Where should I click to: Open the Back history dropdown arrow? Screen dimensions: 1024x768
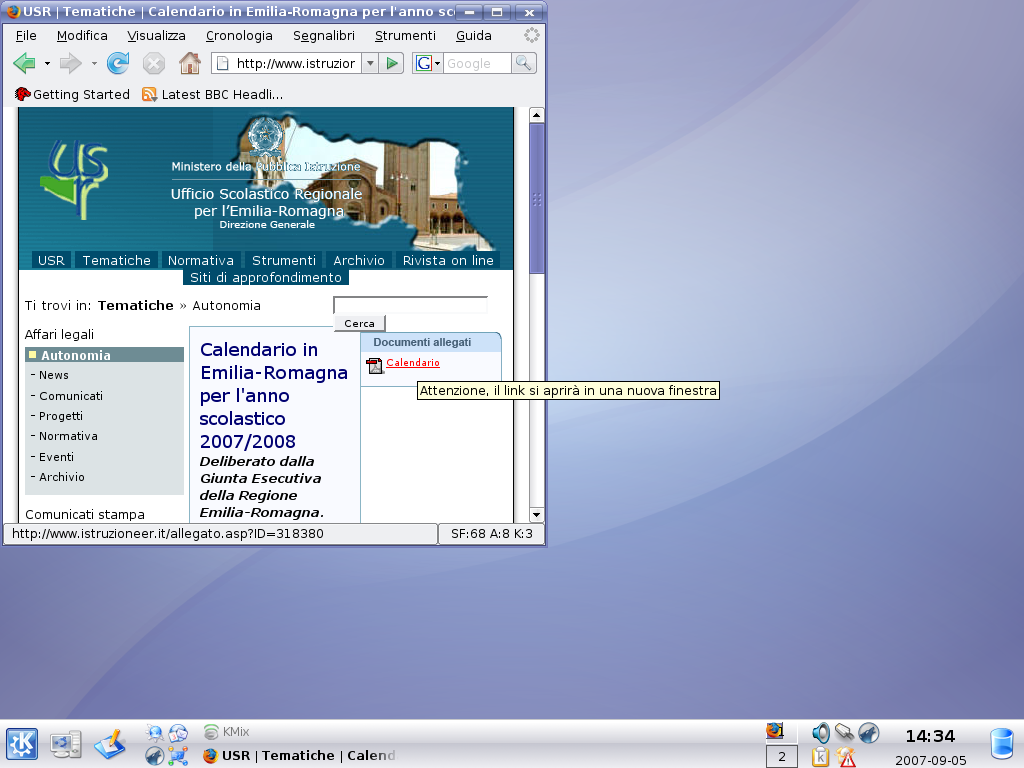(x=47, y=64)
